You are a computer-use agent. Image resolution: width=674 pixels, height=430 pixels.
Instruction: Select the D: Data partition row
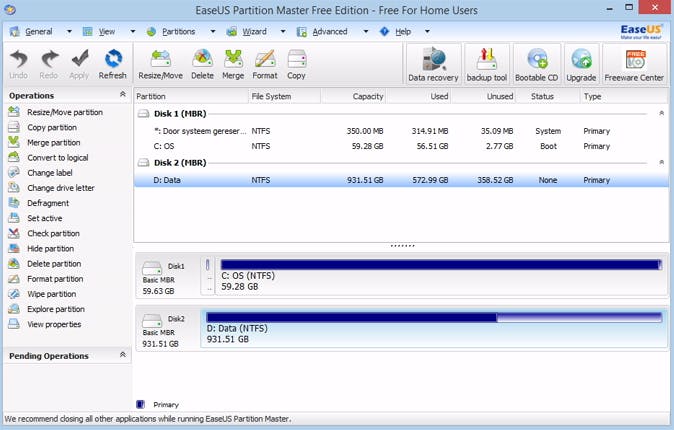tap(401, 180)
